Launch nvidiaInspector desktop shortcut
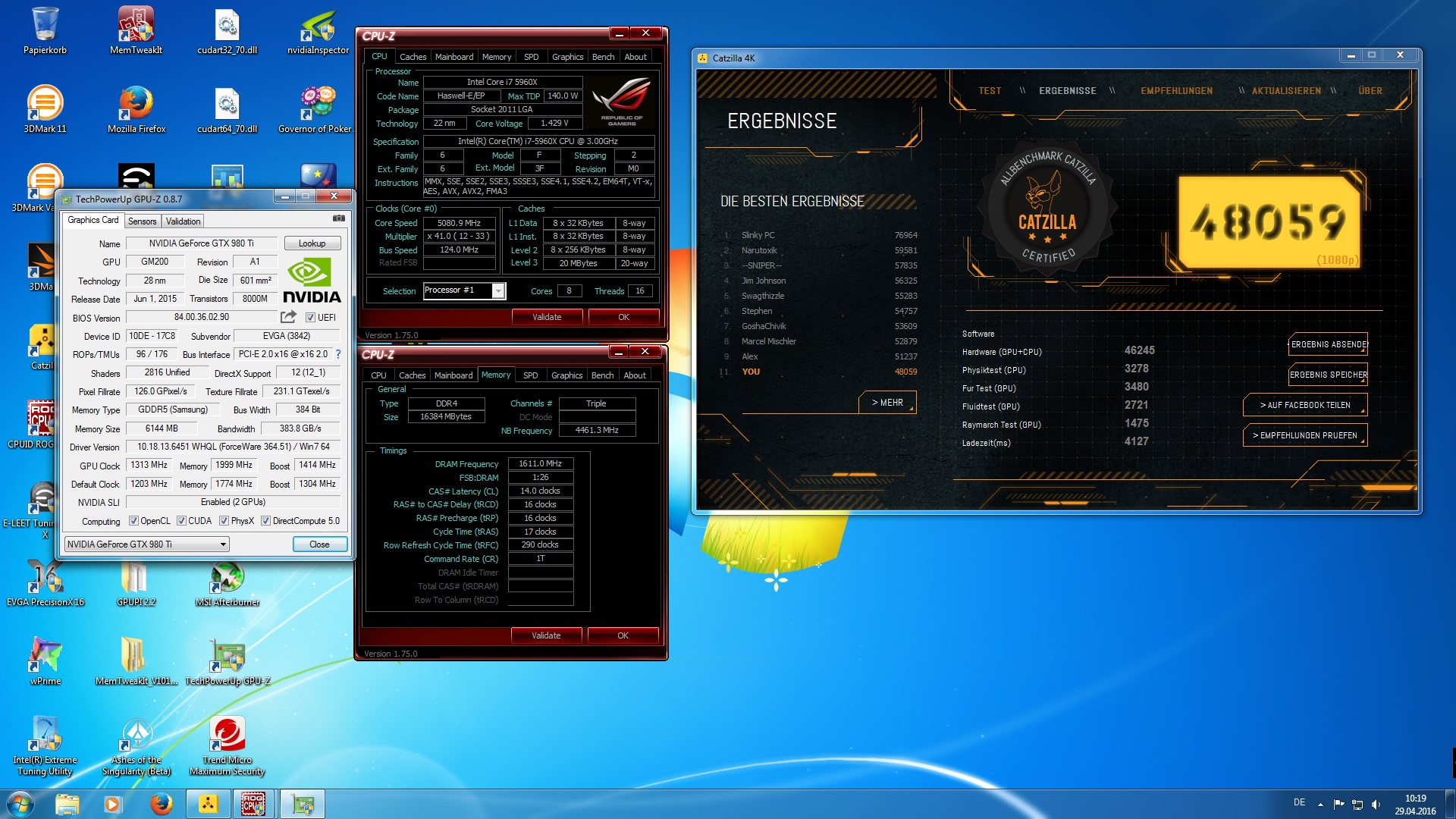 click(318, 30)
